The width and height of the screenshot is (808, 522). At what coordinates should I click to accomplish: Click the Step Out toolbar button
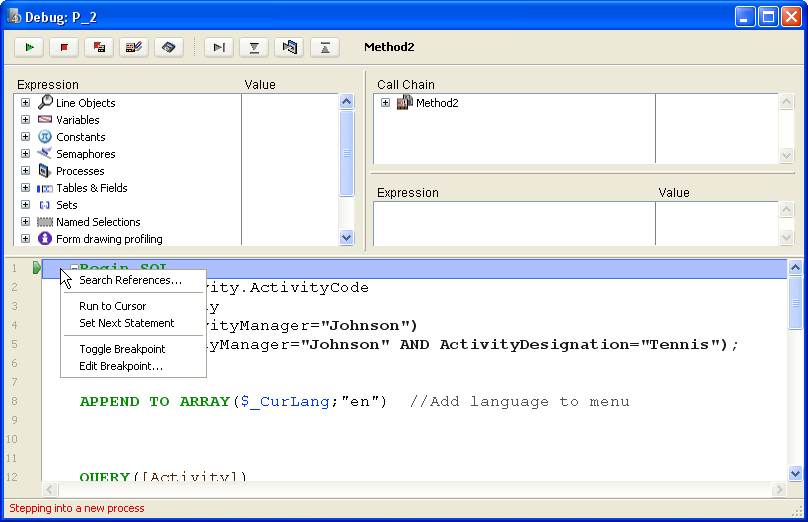(325, 47)
